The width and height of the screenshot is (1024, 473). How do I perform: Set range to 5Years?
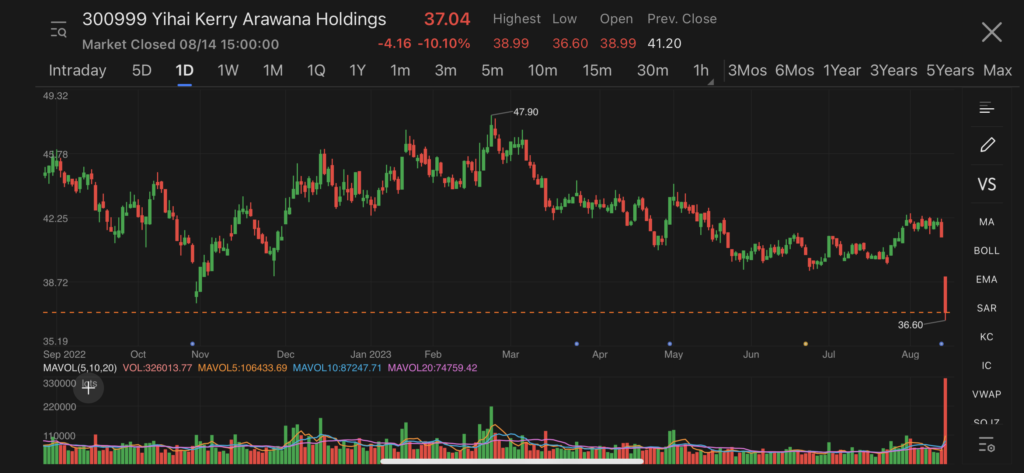950,71
